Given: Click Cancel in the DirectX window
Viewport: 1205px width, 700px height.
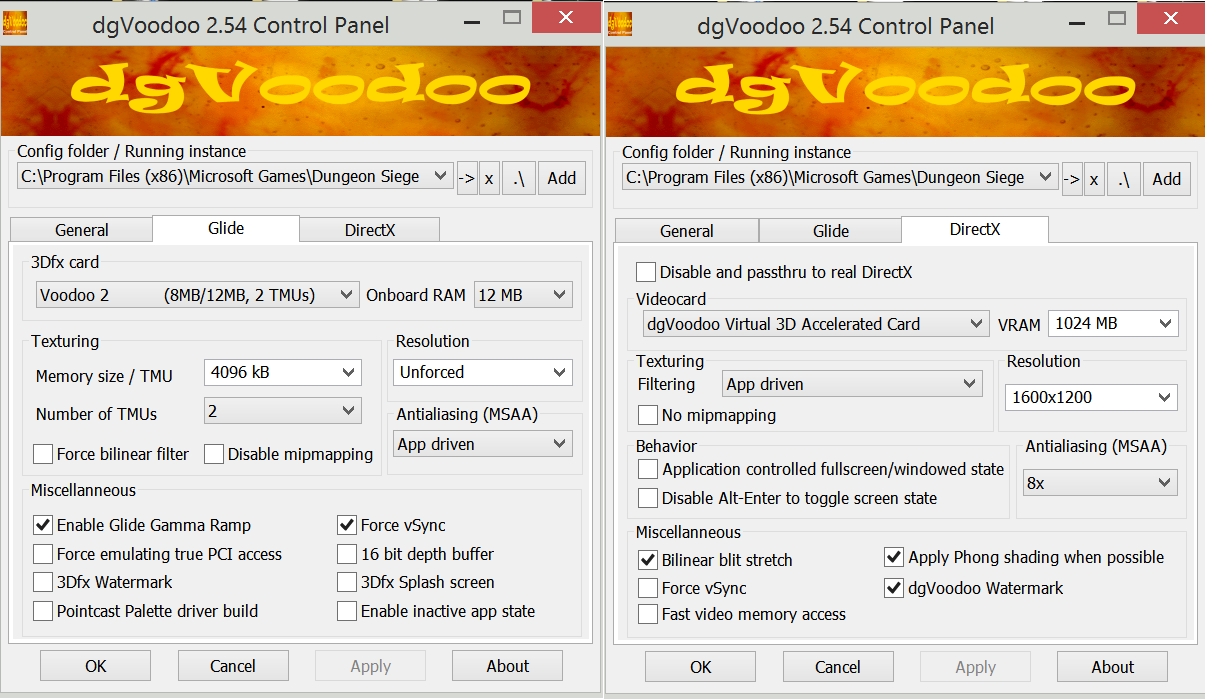Looking at the screenshot, I should 838,667.
